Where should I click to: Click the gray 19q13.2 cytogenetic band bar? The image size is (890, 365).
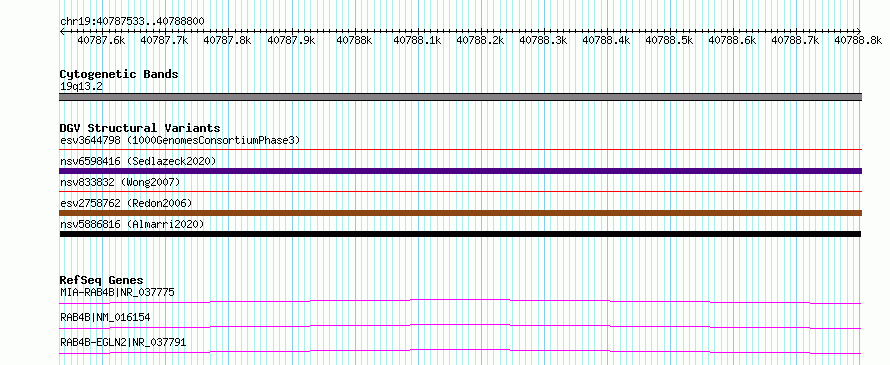461,97
